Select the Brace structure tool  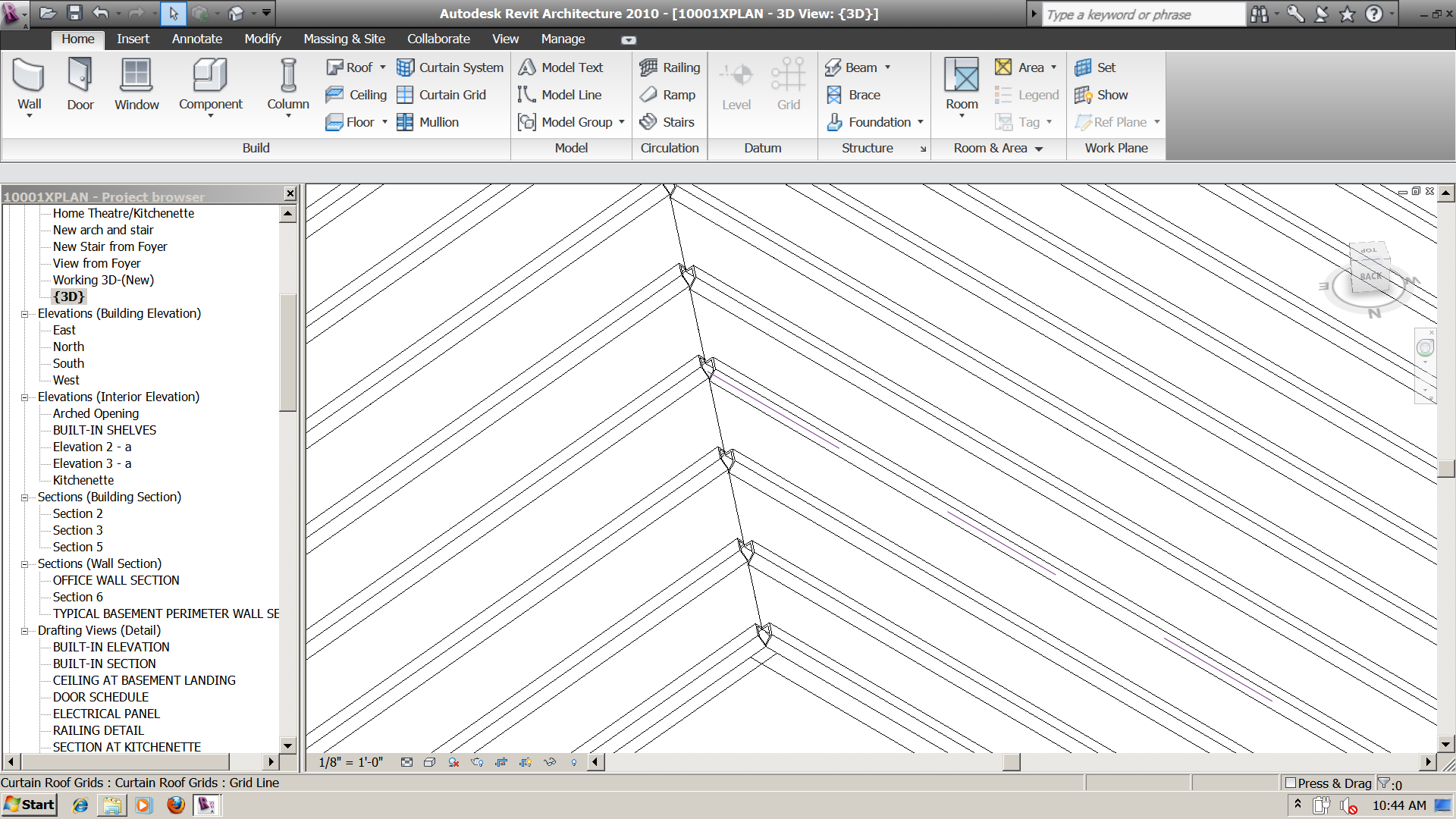point(853,95)
